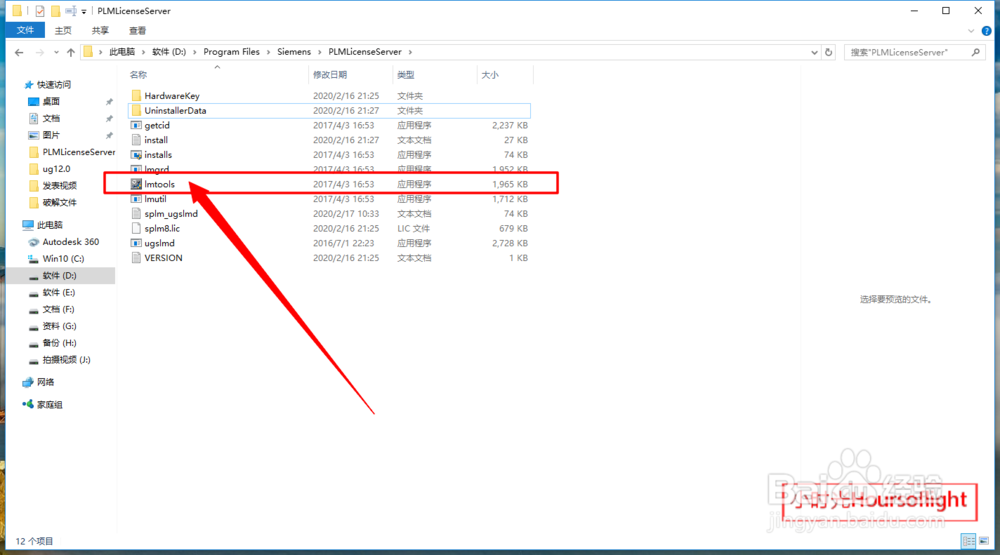1000x555 pixels.
Task: Click 软件 (D:) breadcrumb in address bar
Action: 169,52
